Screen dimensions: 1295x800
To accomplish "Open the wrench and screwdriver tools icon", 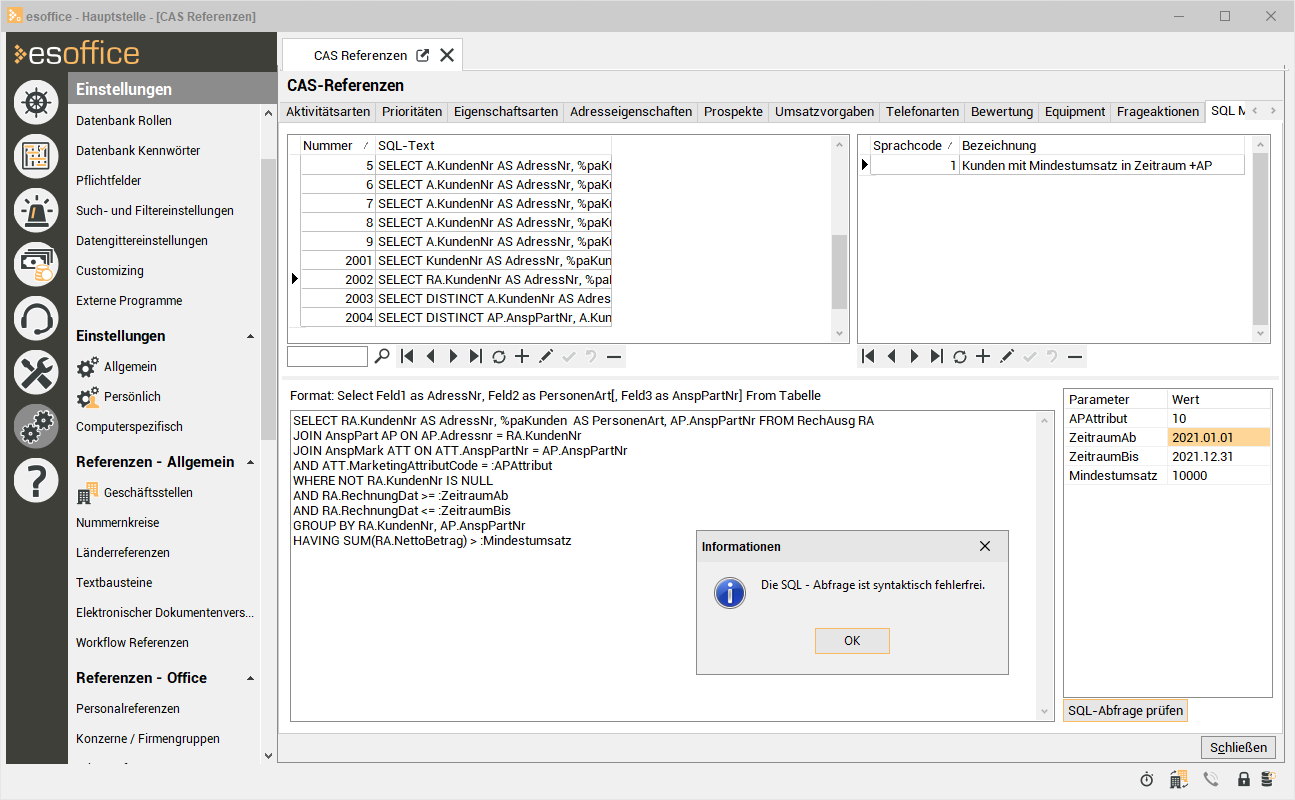I will click(x=36, y=373).
